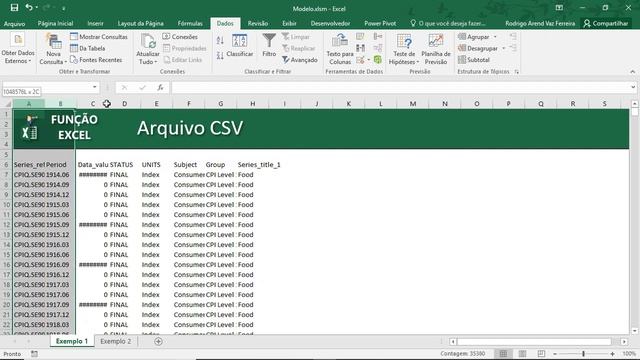Collapse the ribbon with the chevron
The height and width of the screenshot is (360, 640).
(x=633, y=71)
